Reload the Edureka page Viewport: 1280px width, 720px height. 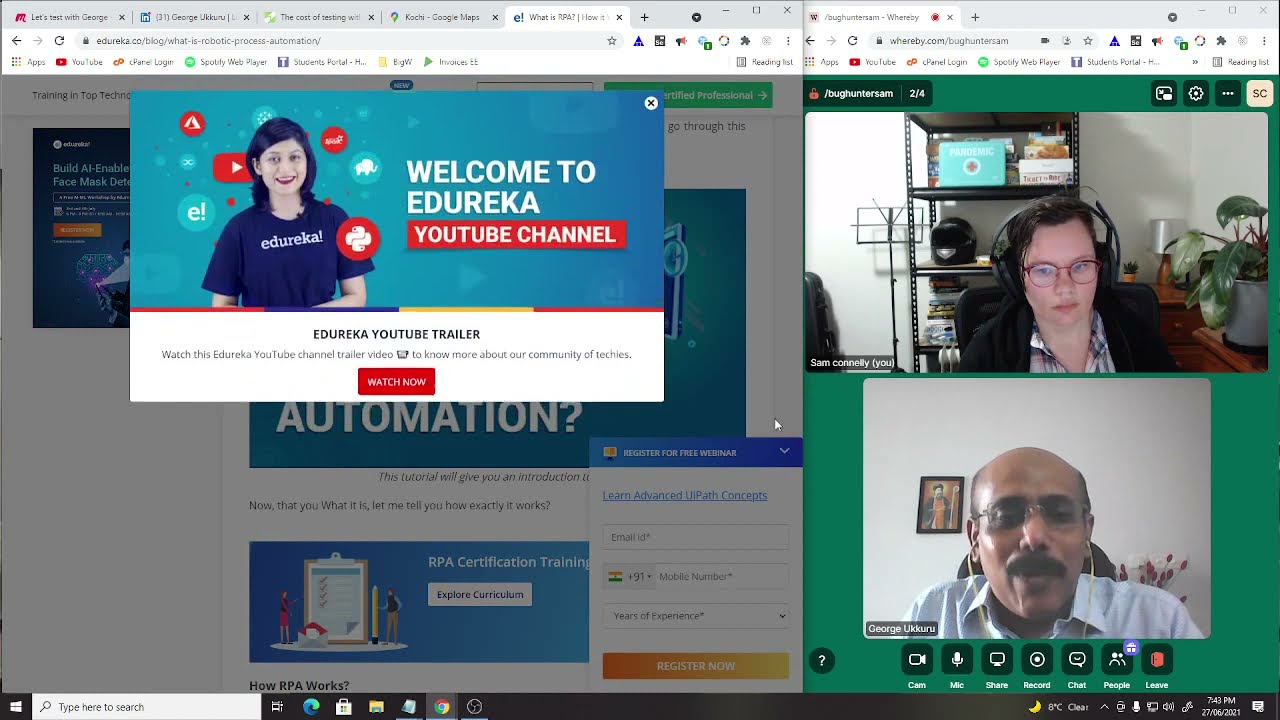coord(59,40)
